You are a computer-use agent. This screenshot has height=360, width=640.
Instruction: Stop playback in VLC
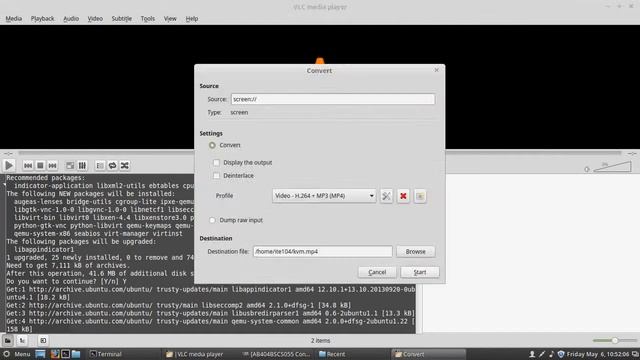[40, 165]
